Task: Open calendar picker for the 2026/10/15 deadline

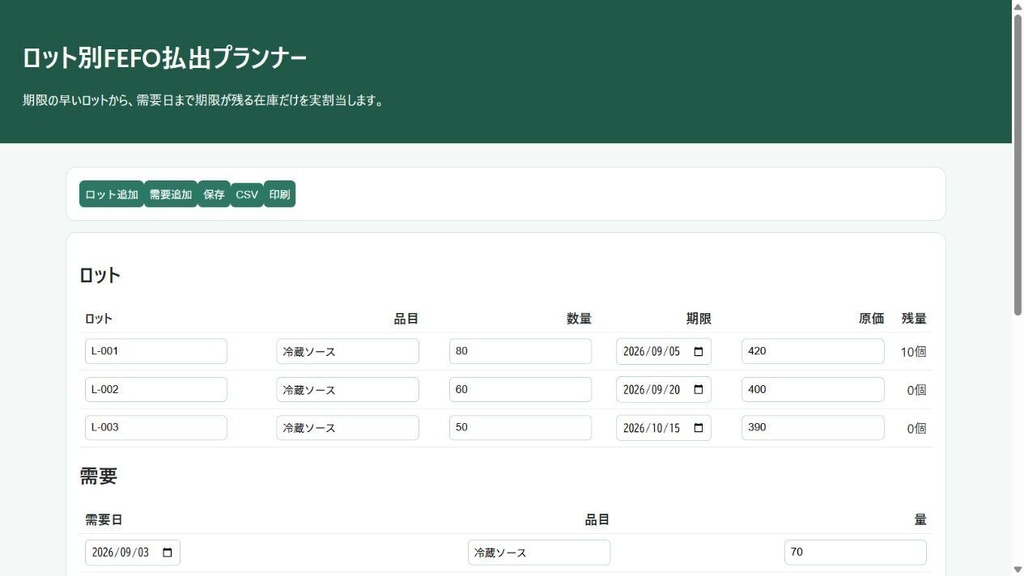Action: click(698, 428)
